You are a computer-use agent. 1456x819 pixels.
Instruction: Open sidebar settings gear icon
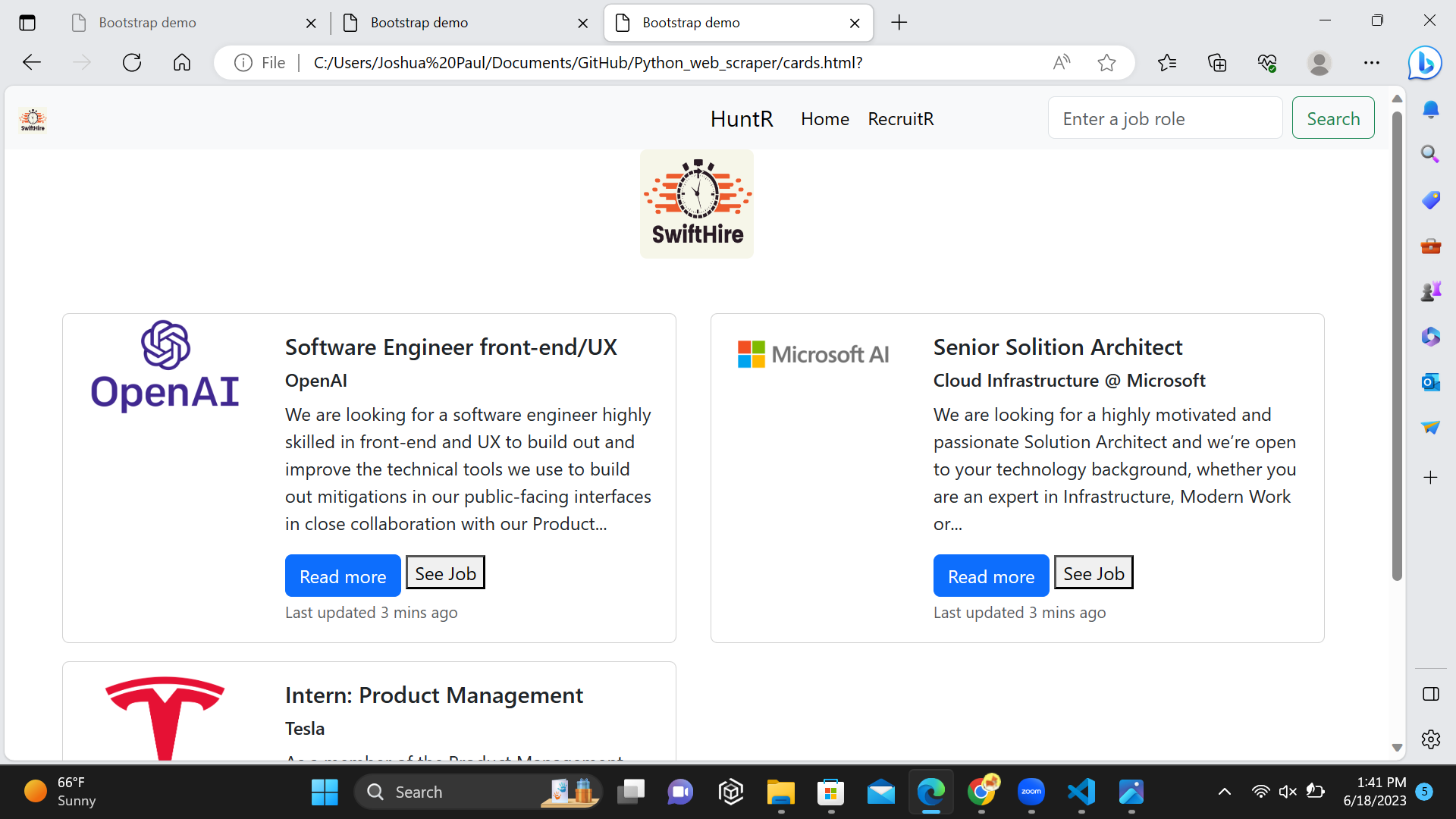[x=1430, y=739]
